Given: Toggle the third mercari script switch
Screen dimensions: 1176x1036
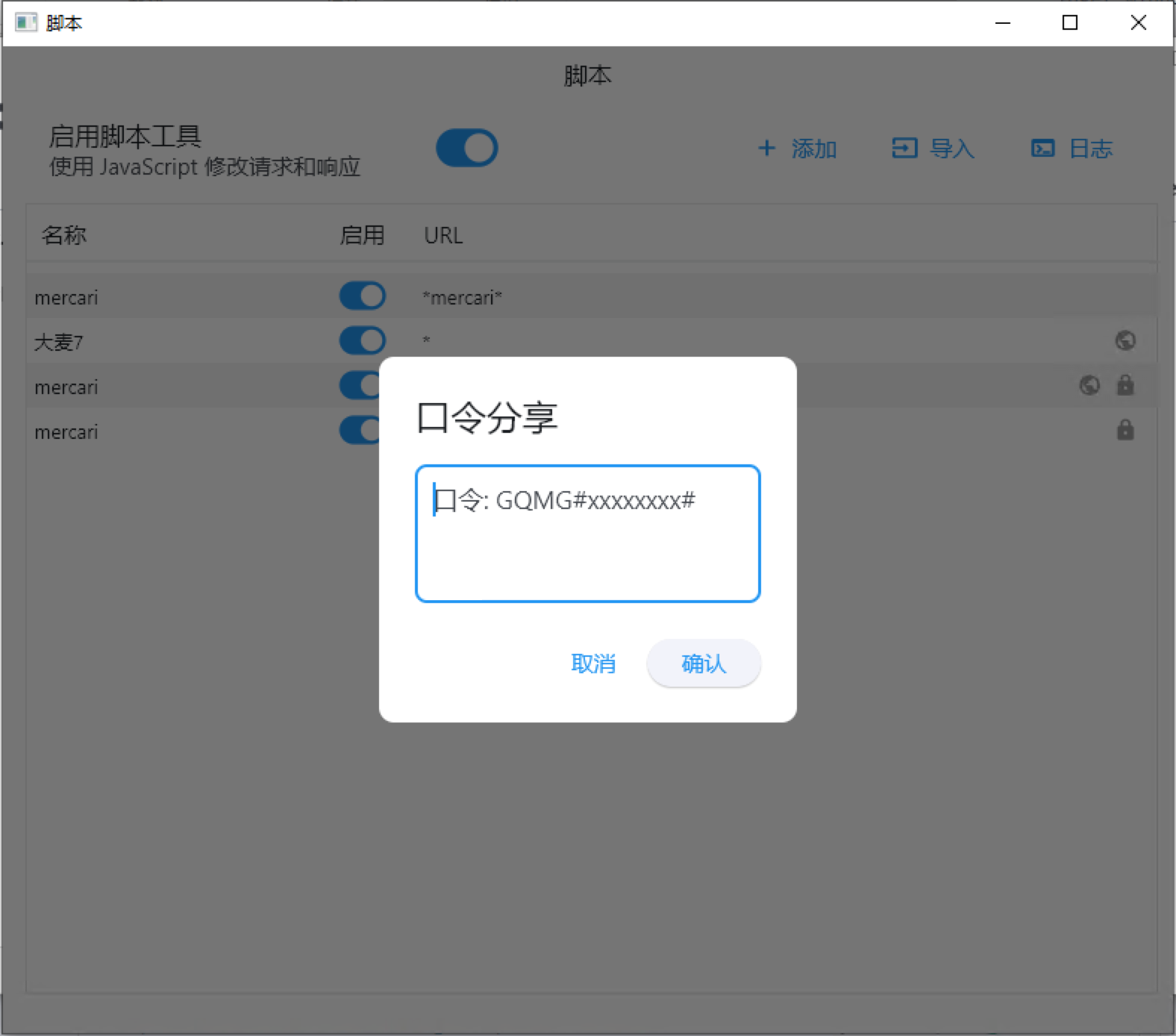Looking at the screenshot, I should [x=360, y=385].
